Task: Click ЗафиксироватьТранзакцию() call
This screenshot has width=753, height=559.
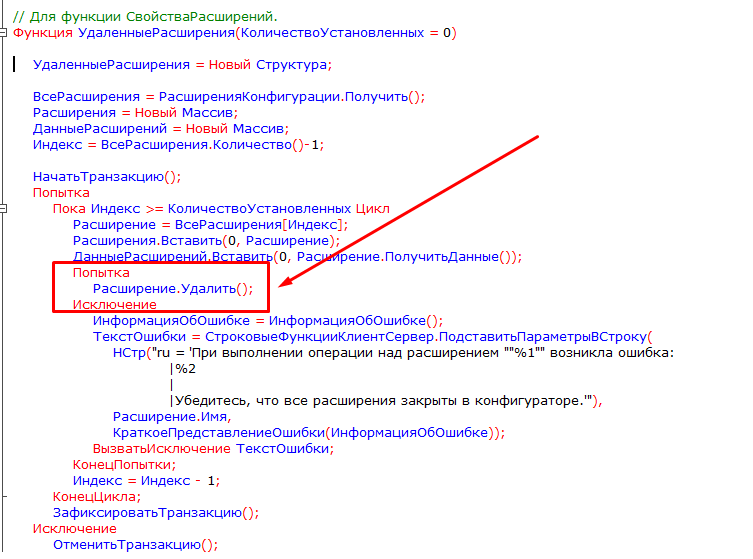Action: point(156,513)
